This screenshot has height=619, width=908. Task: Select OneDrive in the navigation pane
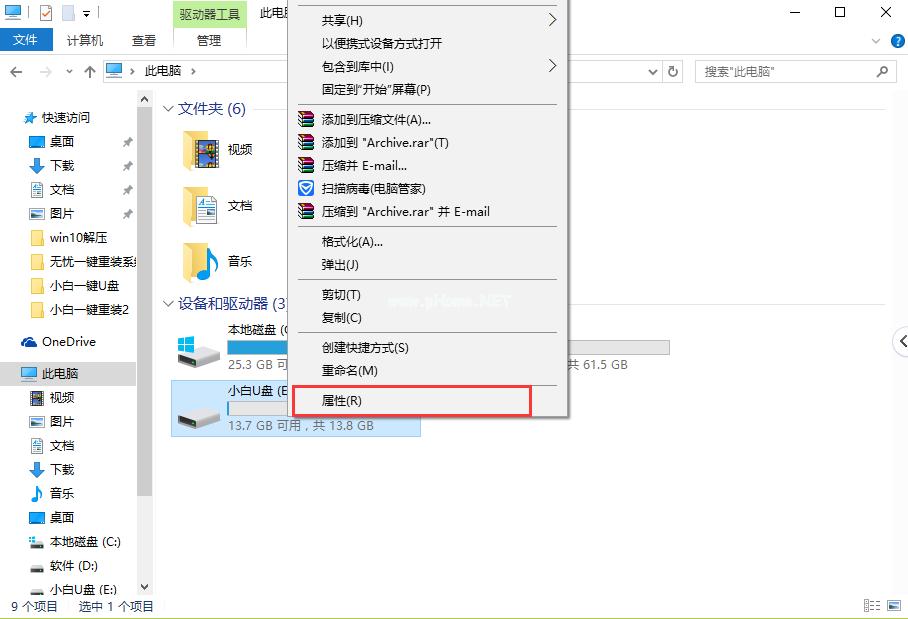(x=68, y=342)
